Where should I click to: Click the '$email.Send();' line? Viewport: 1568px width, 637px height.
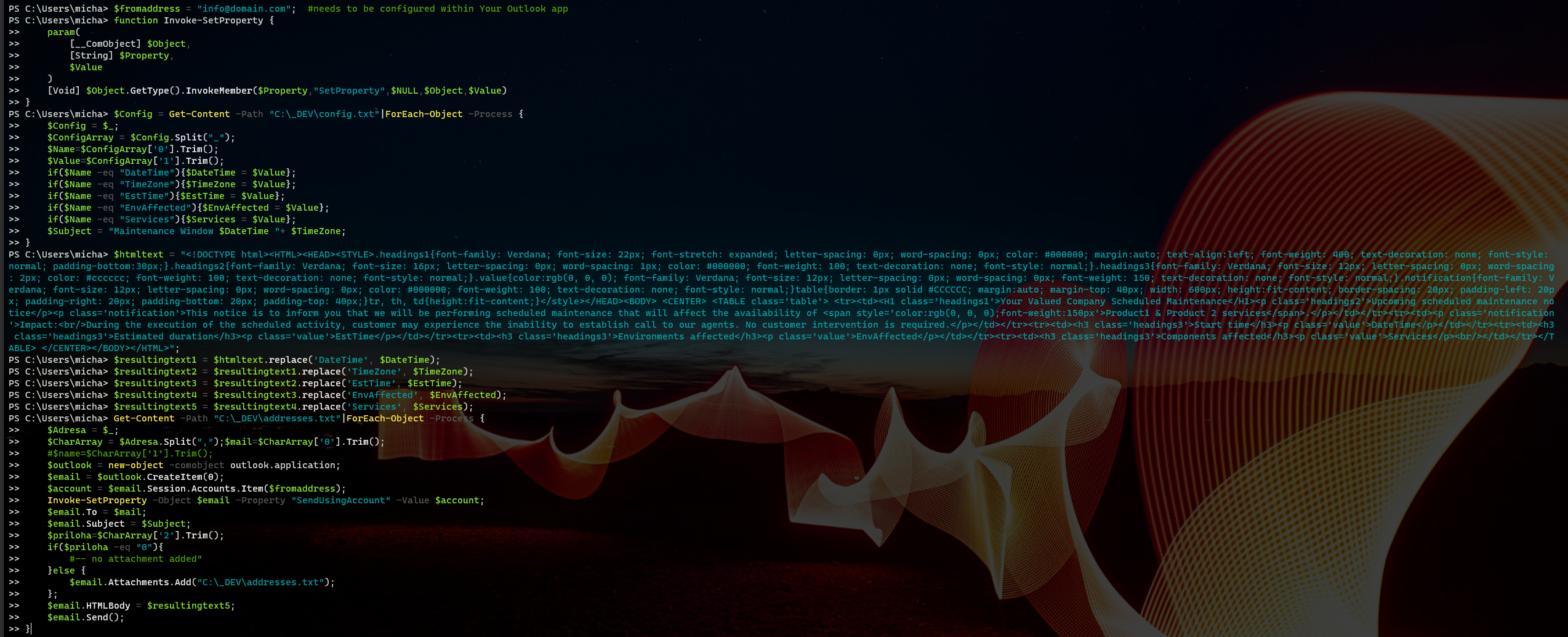pos(86,617)
